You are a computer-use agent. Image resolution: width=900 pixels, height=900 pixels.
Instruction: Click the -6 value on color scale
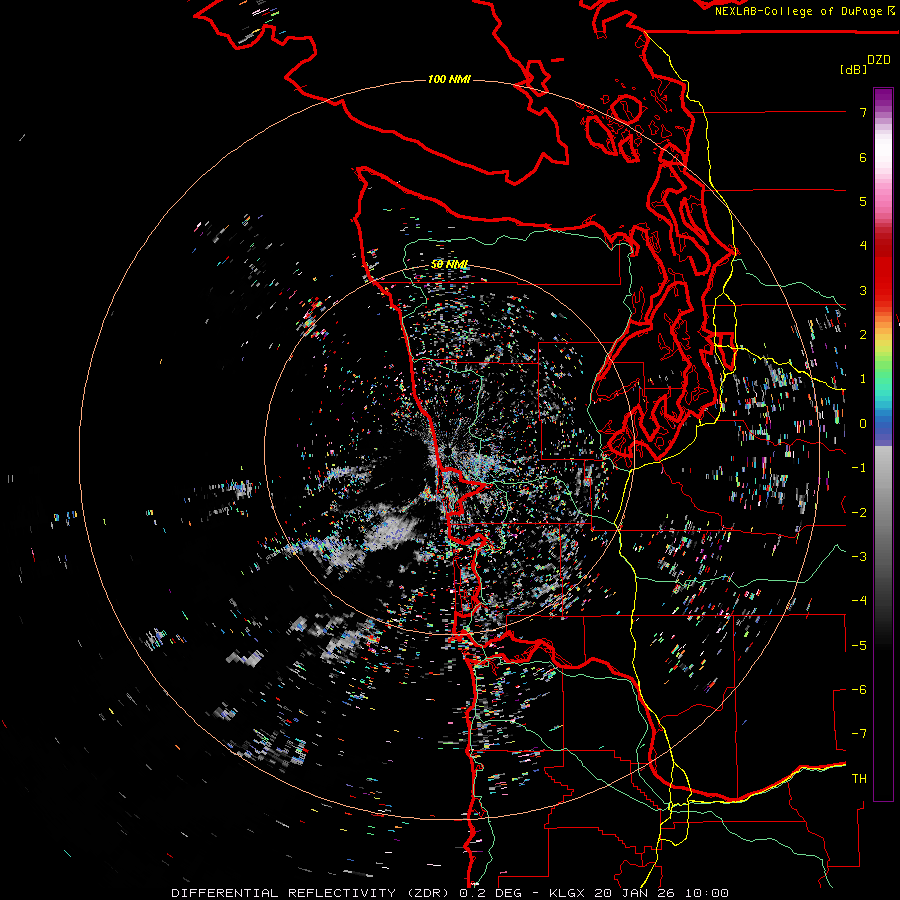coord(859,690)
